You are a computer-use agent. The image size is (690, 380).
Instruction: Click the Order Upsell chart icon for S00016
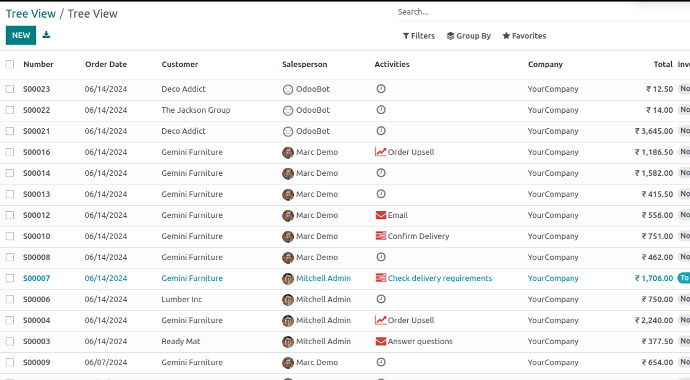click(381, 152)
